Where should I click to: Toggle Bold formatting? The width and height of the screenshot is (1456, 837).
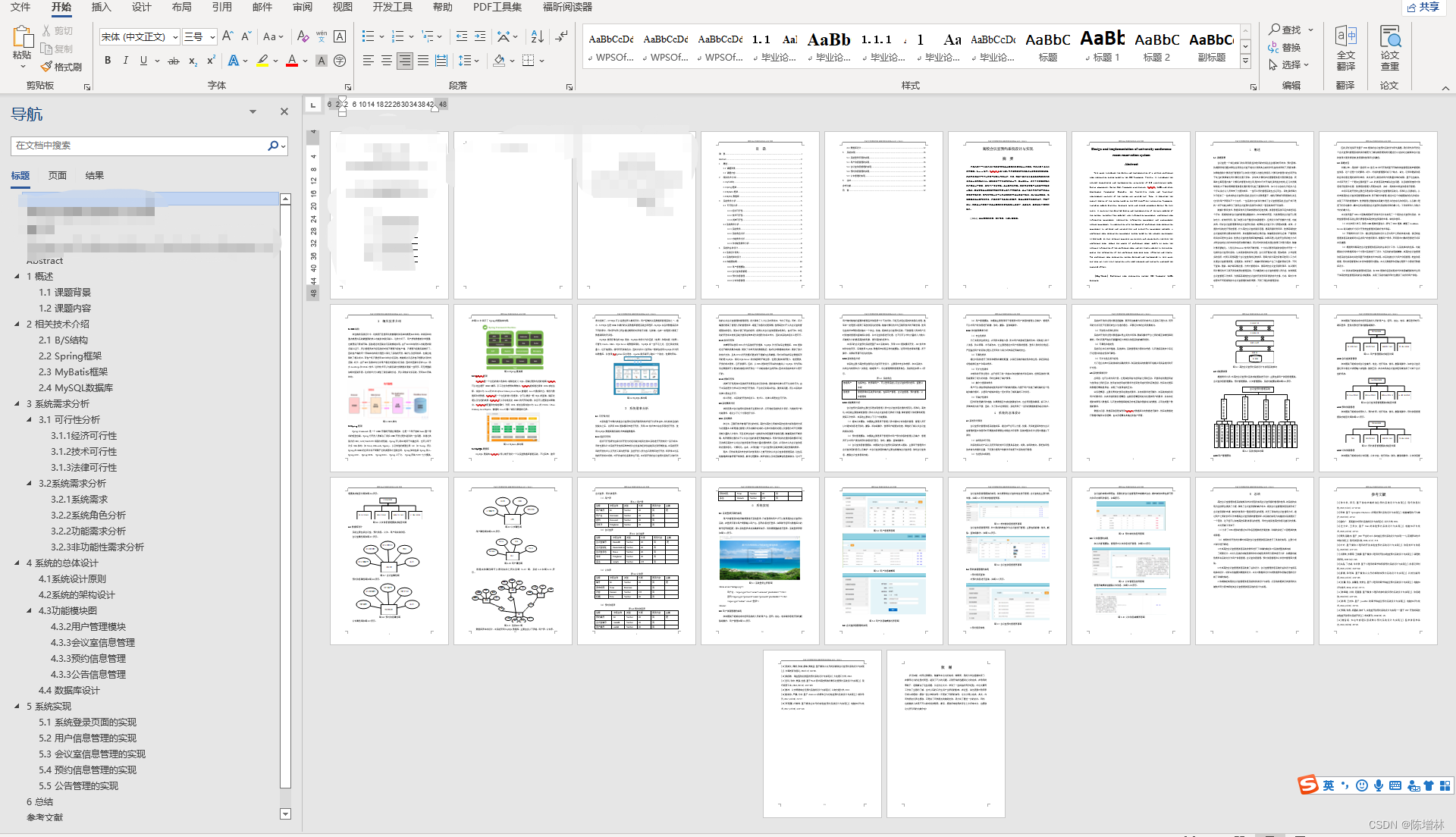tap(108, 61)
